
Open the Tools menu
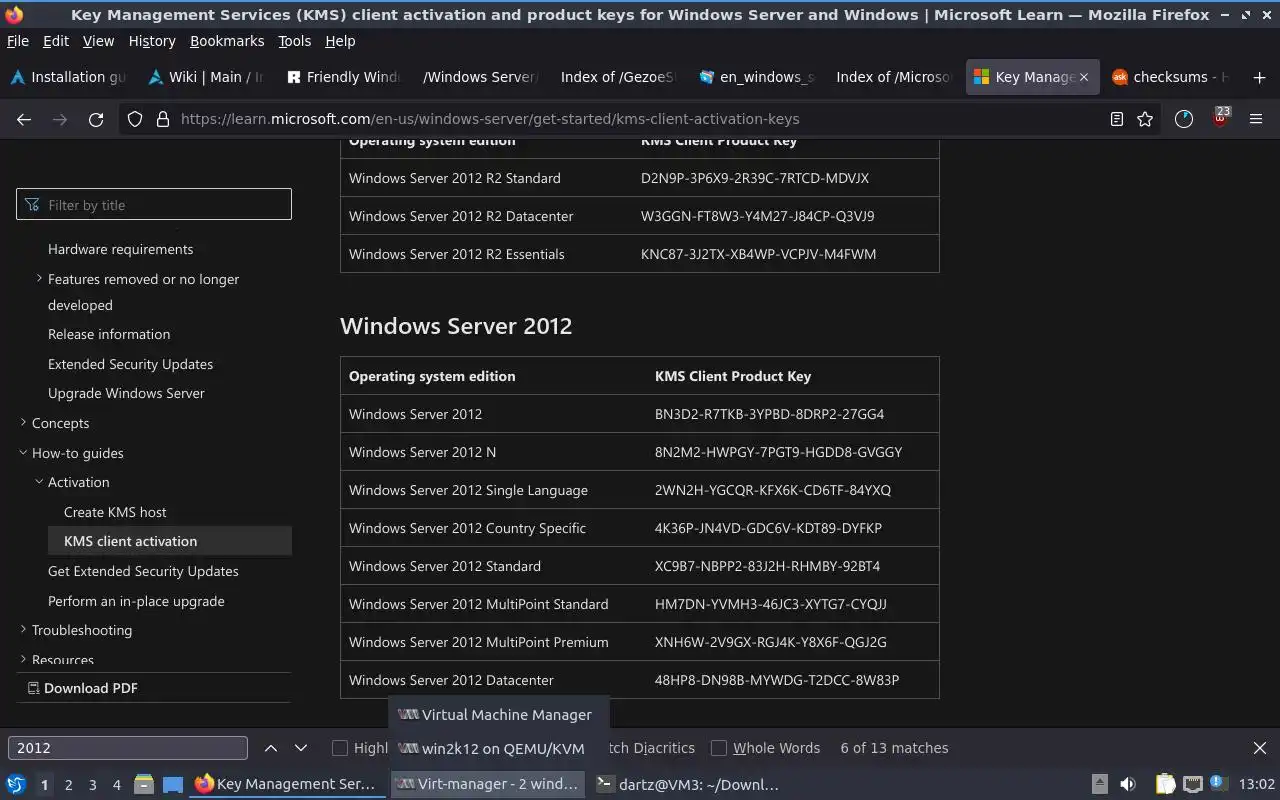click(295, 41)
